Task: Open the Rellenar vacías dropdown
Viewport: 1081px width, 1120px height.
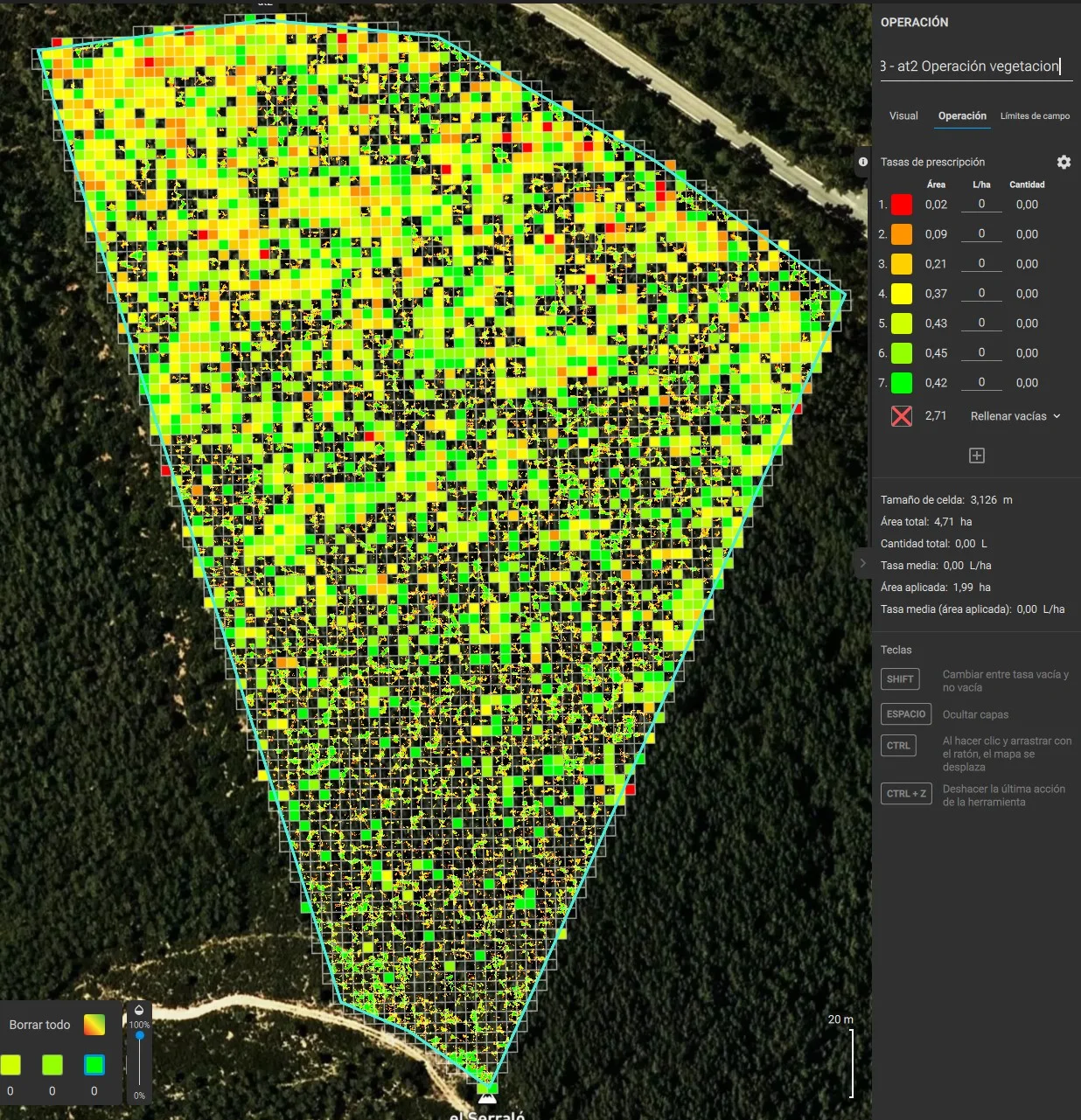Action: pyautogui.click(x=1008, y=416)
